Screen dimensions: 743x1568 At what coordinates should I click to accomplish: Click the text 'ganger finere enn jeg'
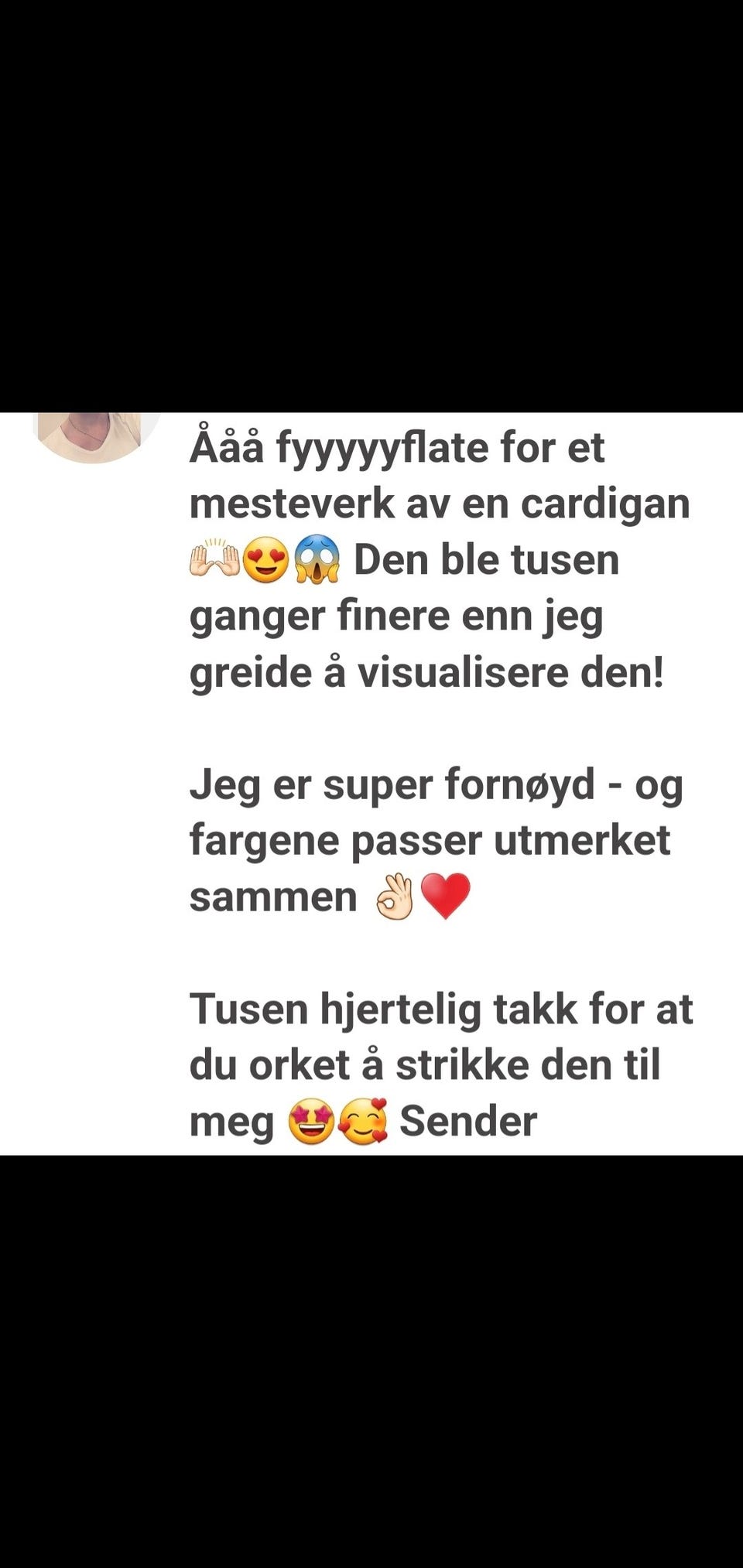point(396,617)
